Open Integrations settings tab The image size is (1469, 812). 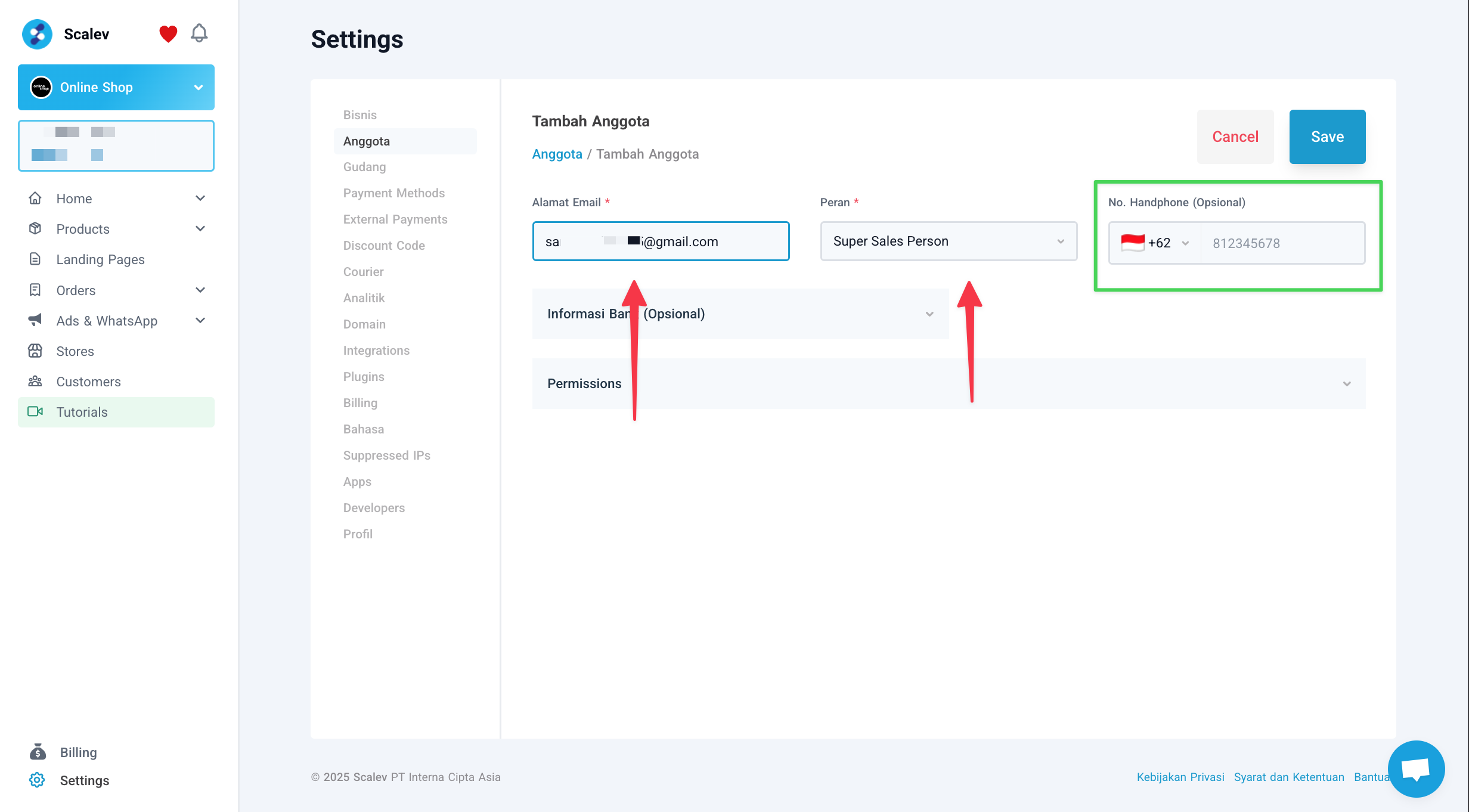tap(376, 351)
